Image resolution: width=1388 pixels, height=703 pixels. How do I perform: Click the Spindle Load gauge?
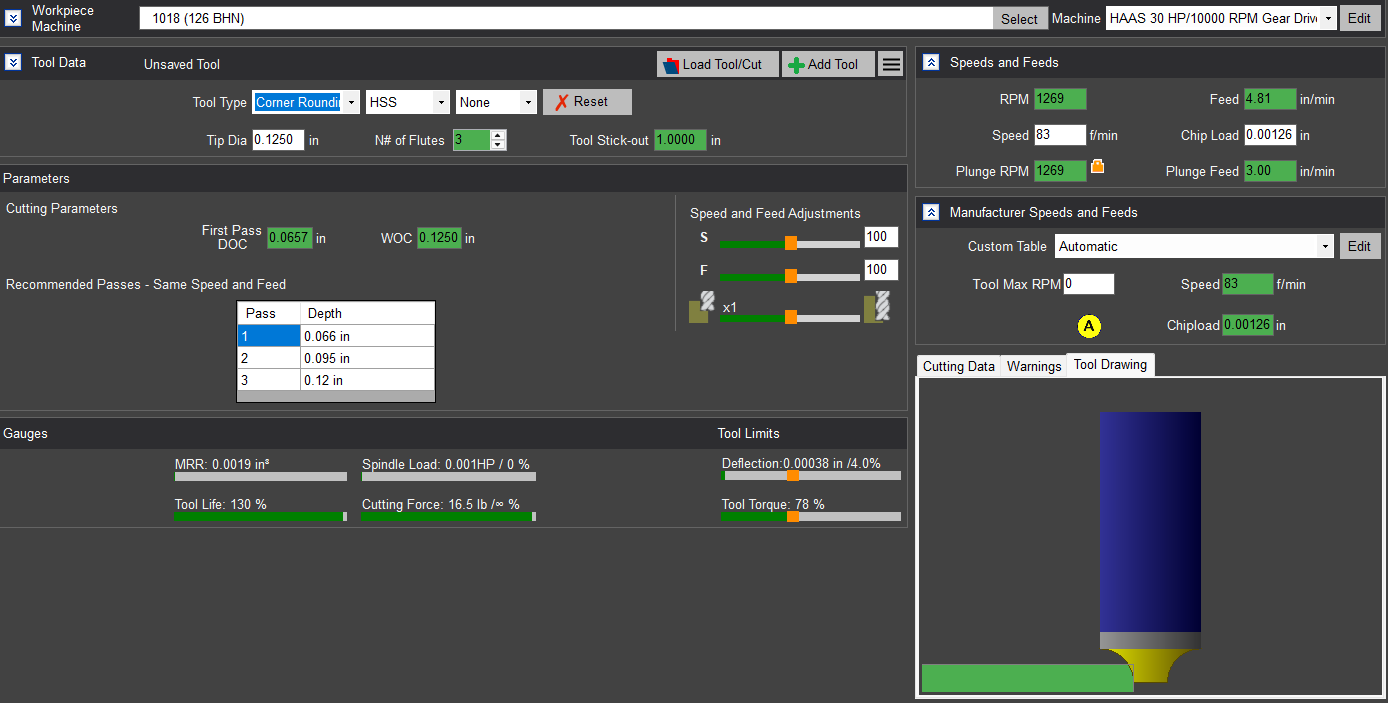448,476
